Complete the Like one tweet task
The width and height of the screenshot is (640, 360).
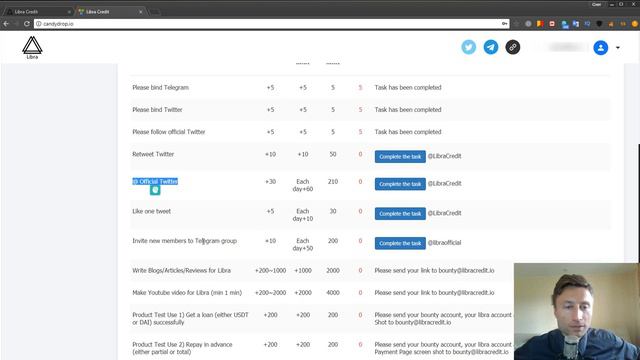coord(400,213)
